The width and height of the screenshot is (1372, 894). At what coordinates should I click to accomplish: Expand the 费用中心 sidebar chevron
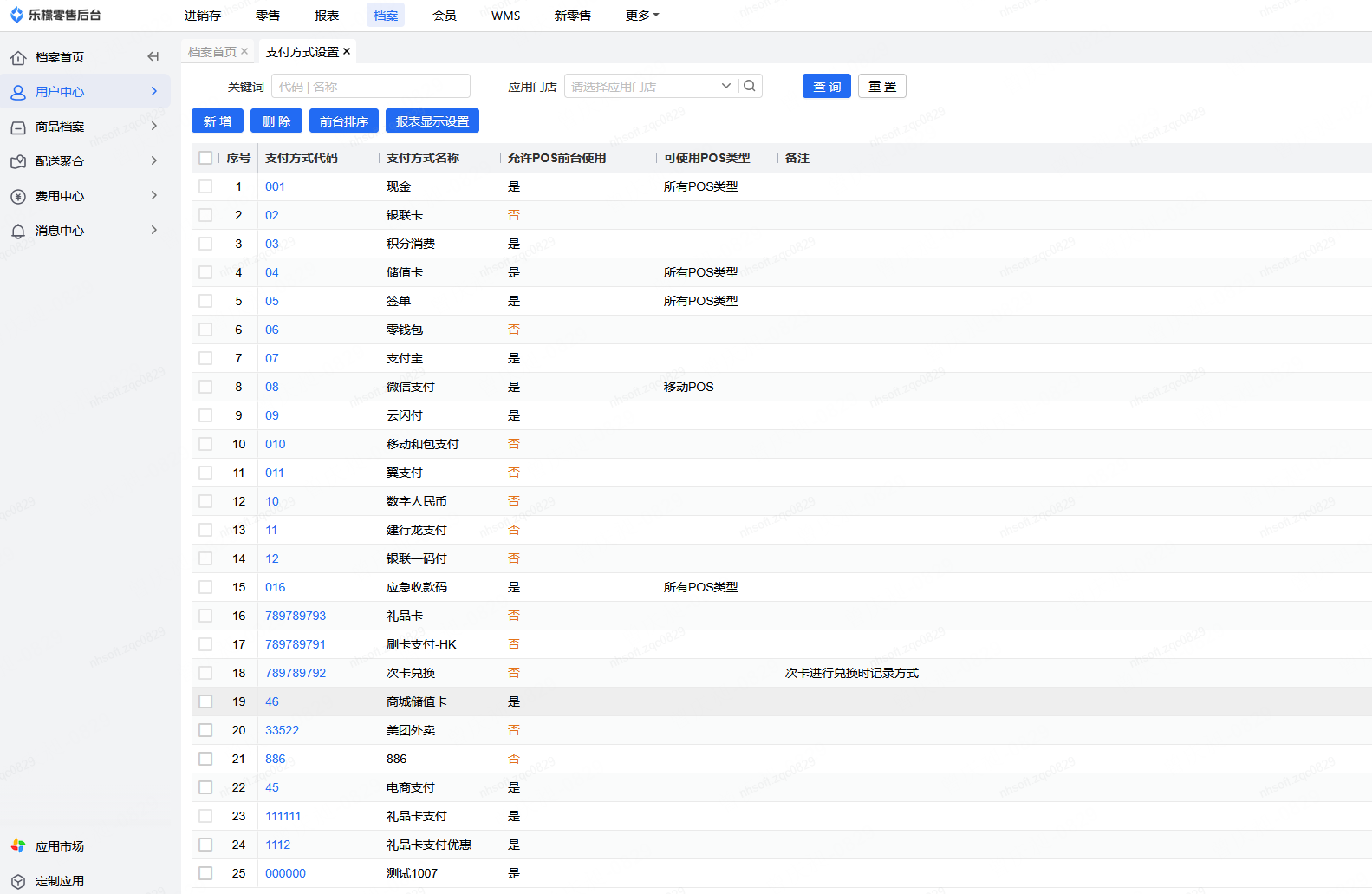[154, 195]
